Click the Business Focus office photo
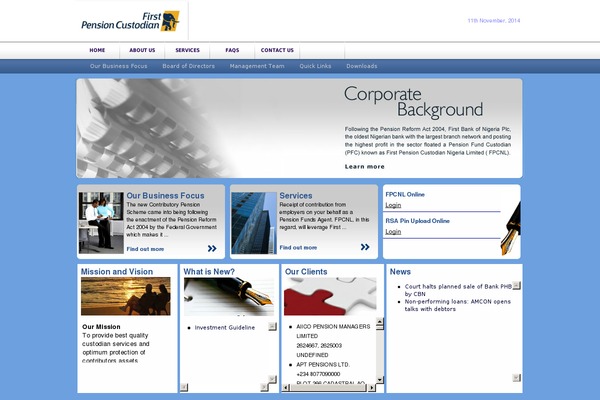The image size is (600, 400). (x=101, y=223)
